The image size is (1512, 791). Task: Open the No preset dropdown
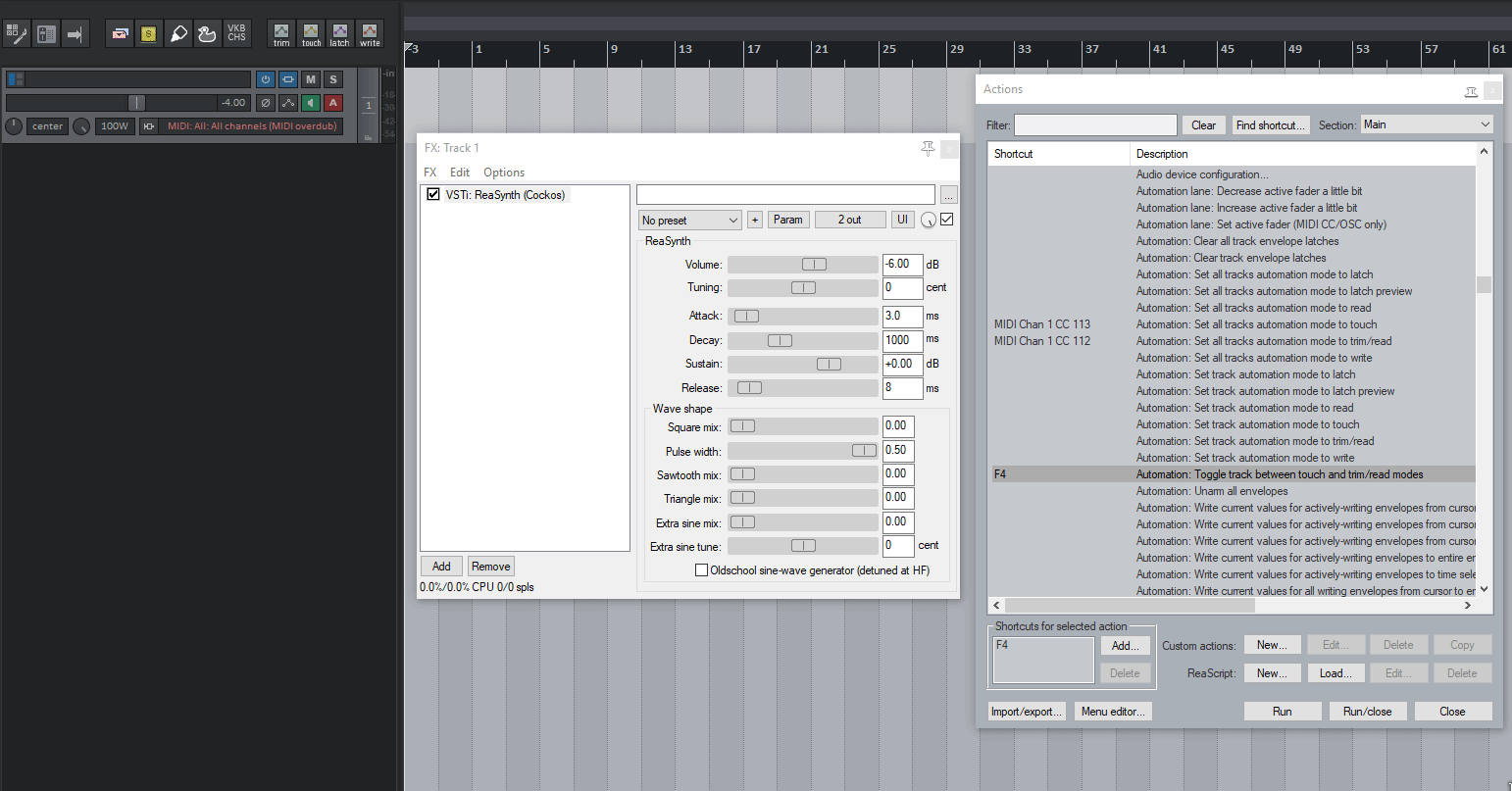click(x=690, y=221)
